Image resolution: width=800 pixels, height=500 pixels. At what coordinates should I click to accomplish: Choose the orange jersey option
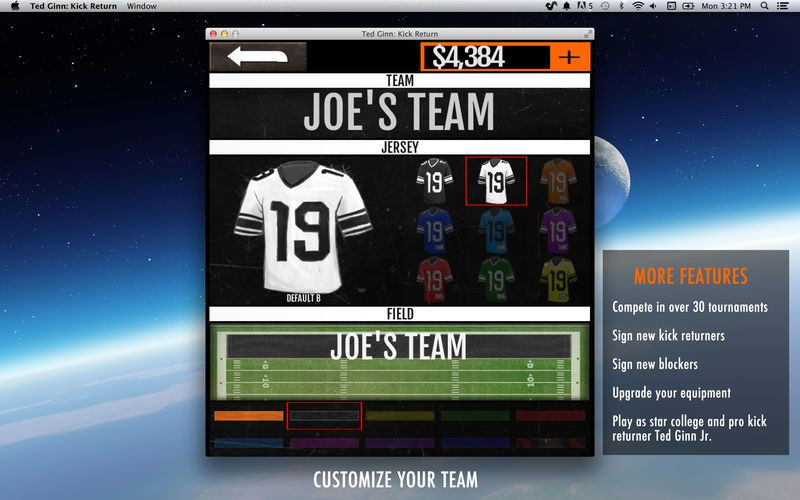558,181
